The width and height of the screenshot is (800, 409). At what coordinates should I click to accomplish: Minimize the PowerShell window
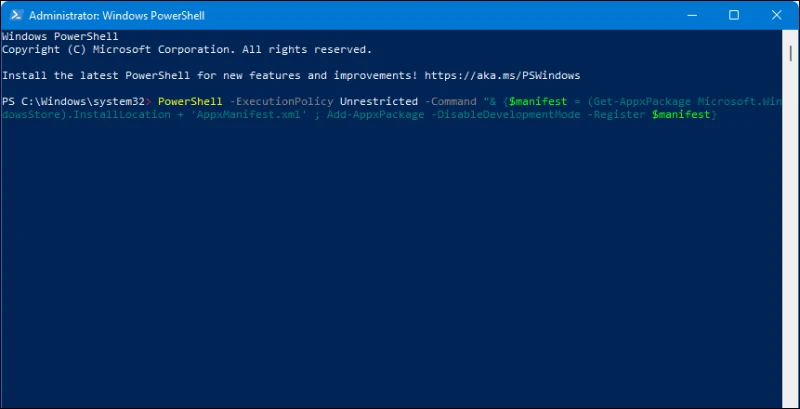click(691, 15)
